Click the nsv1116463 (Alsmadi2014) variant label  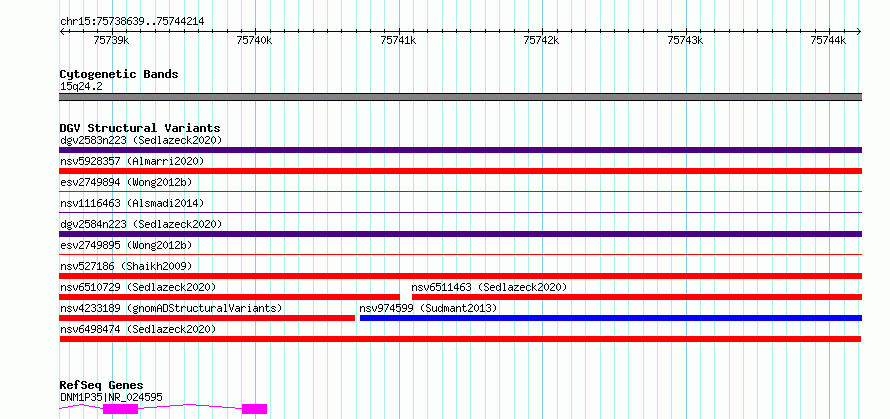132,203
